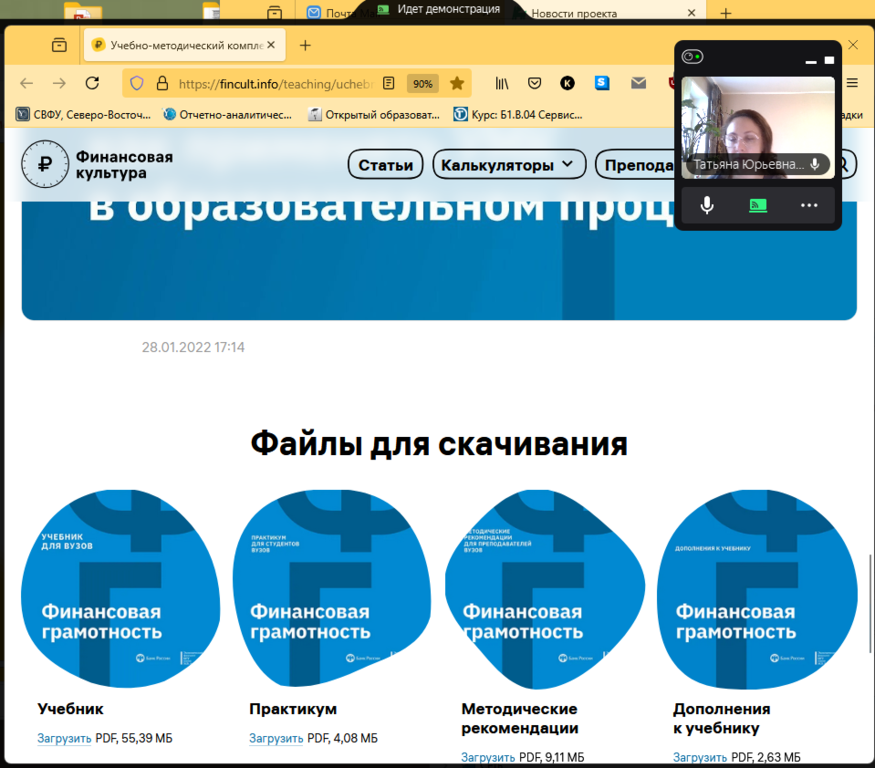
Task: Go to the Финансовая культура home logo
Action: point(98,164)
